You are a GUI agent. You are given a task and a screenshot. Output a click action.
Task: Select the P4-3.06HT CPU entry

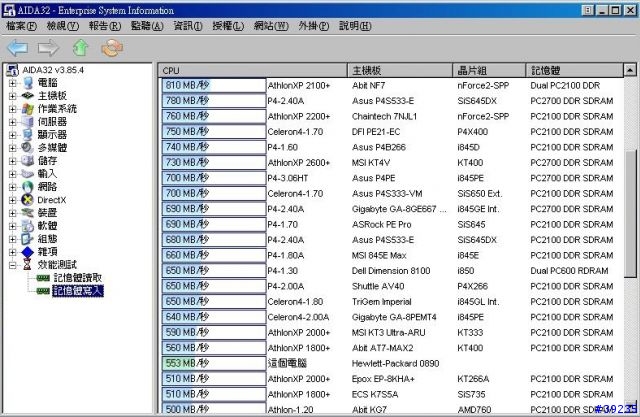click(x=288, y=178)
